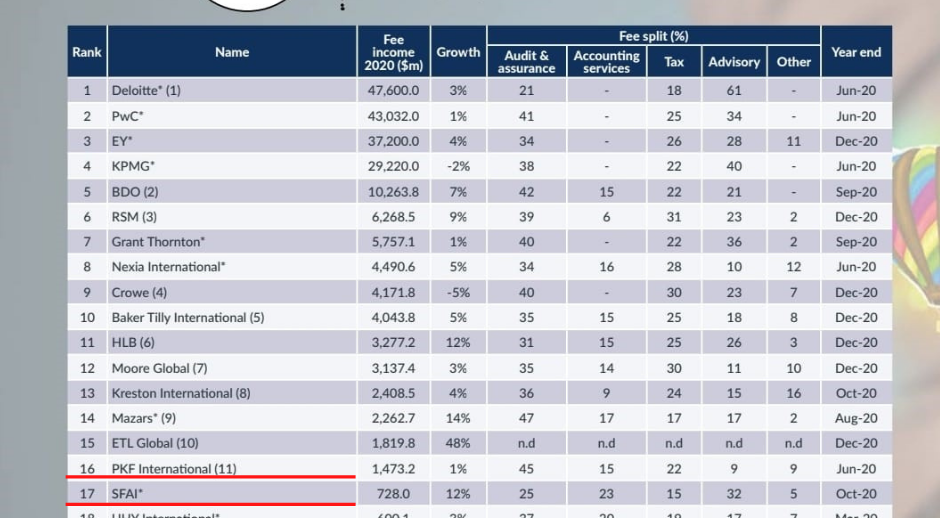Viewport: 940px width, 518px height.
Task: Click rank number 15 cell
Action: [87, 443]
